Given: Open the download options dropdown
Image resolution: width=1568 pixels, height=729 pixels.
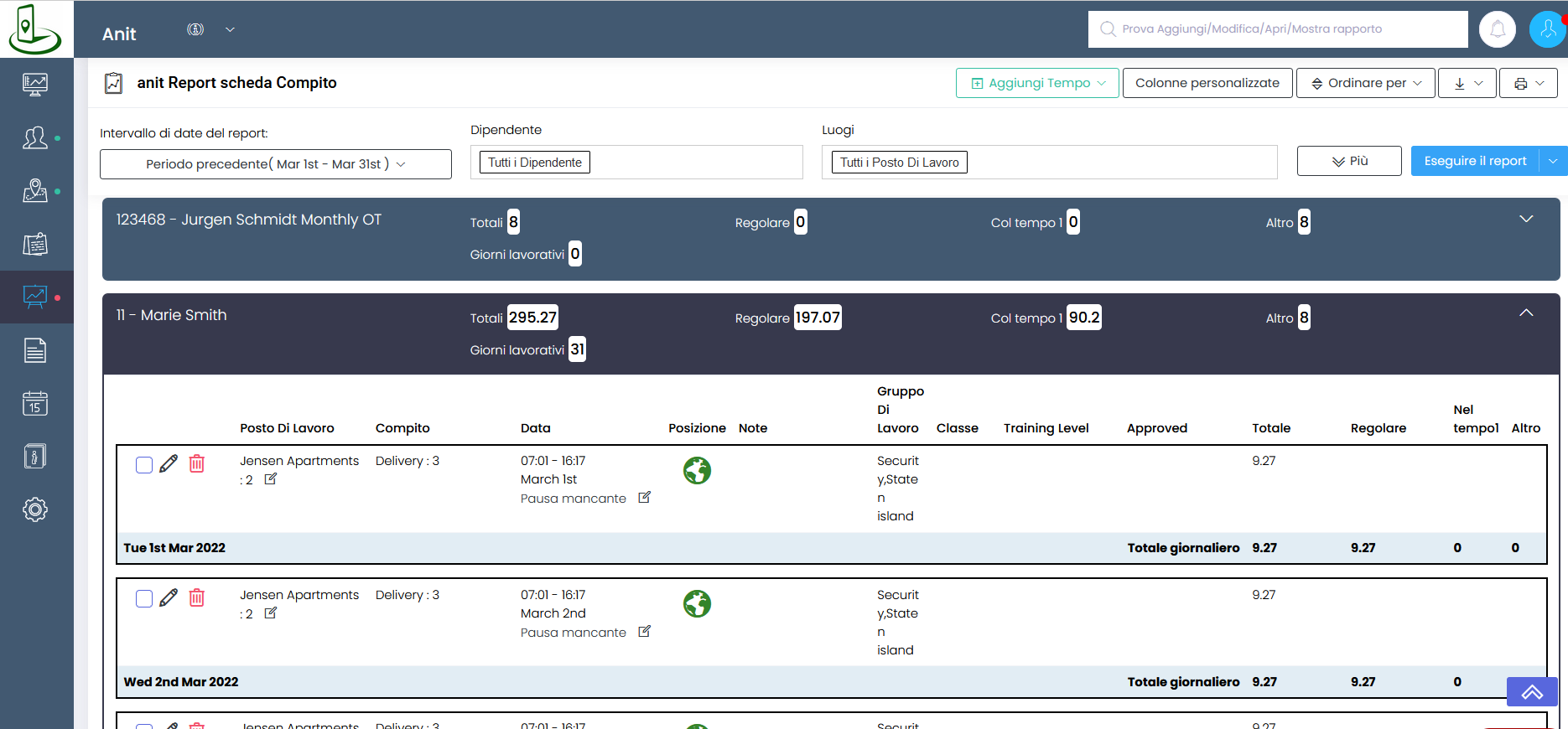Looking at the screenshot, I should click(1467, 83).
